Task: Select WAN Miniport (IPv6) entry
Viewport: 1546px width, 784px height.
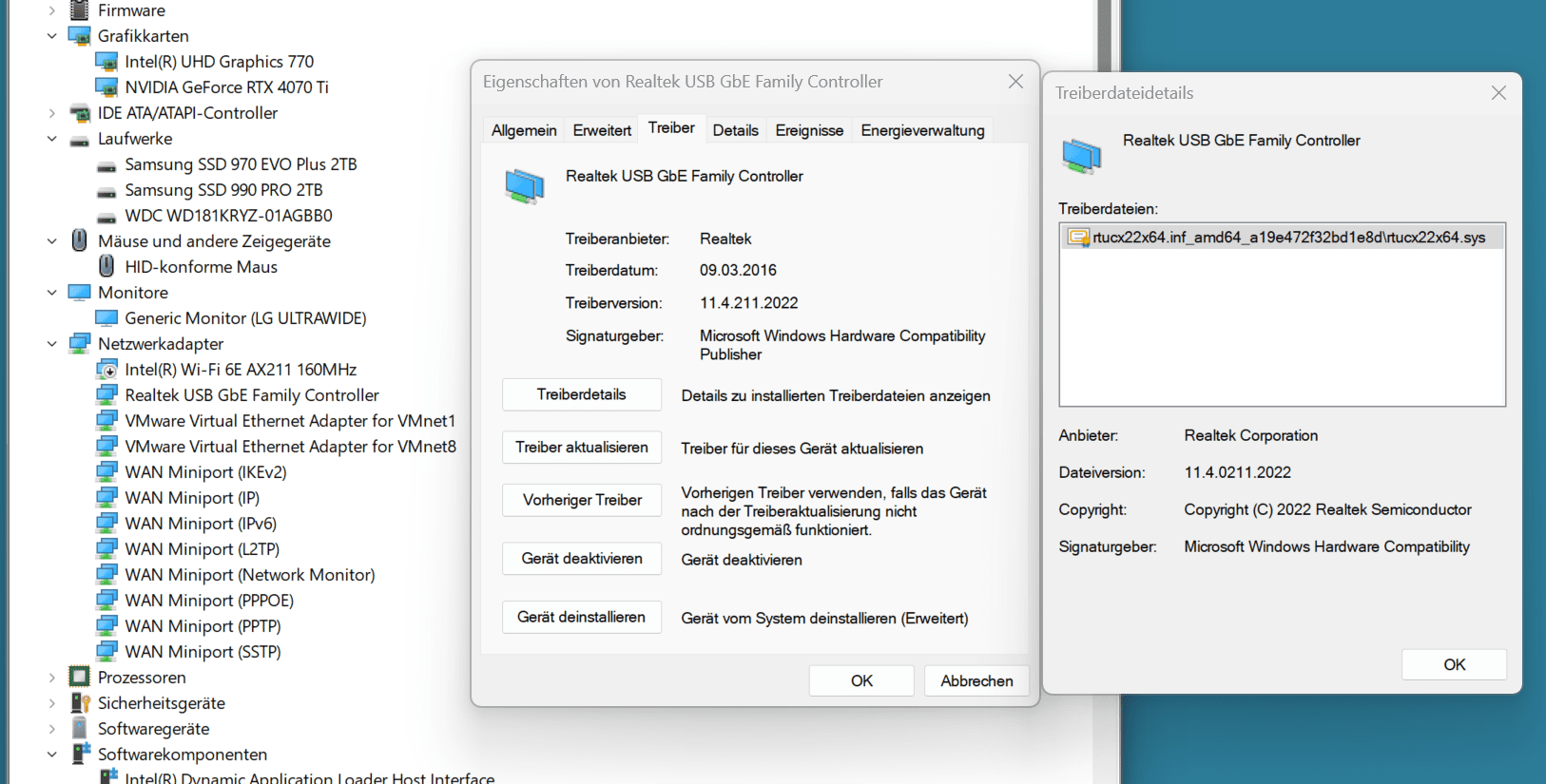Action: tap(201, 524)
